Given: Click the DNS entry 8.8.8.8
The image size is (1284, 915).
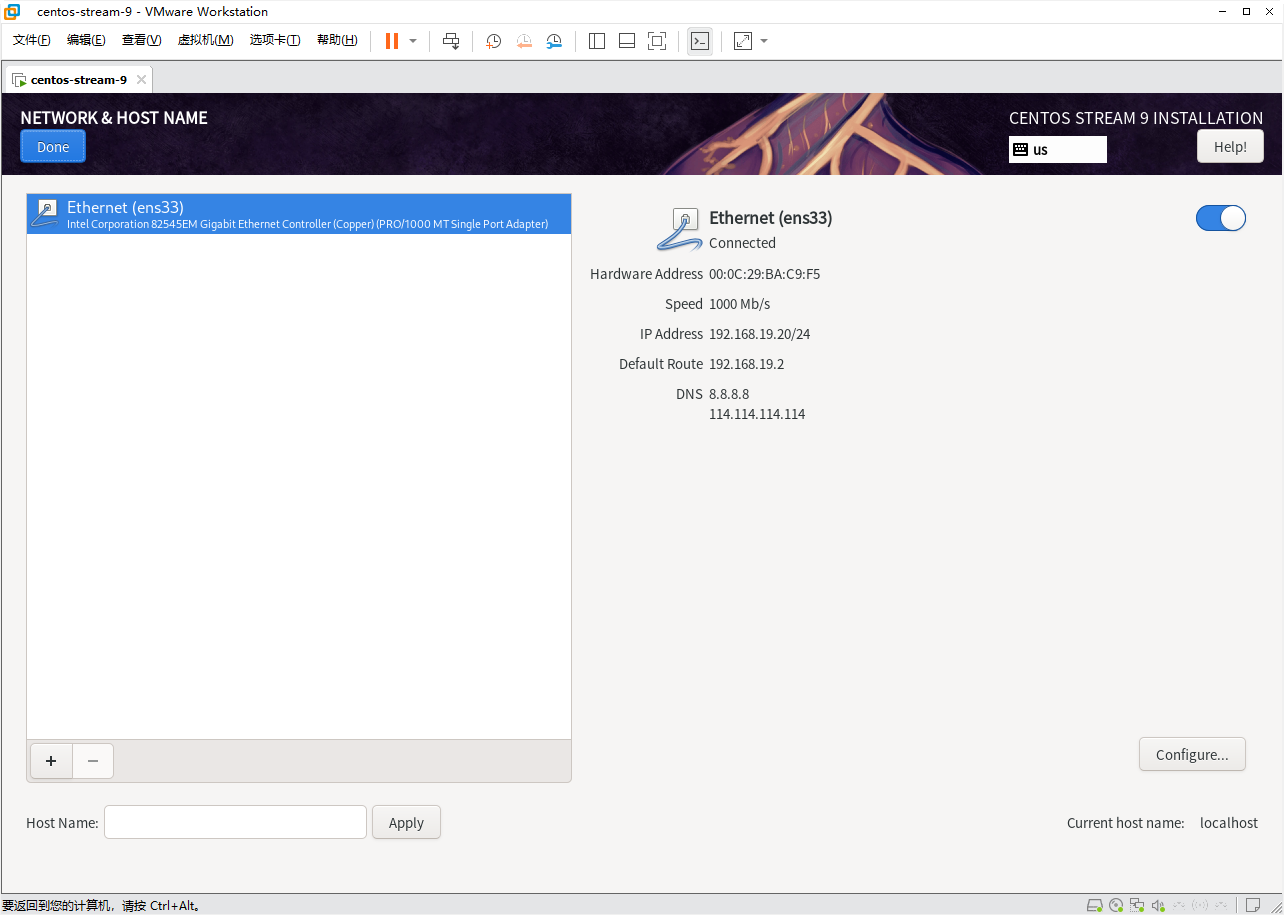Looking at the screenshot, I should (729, 394).
